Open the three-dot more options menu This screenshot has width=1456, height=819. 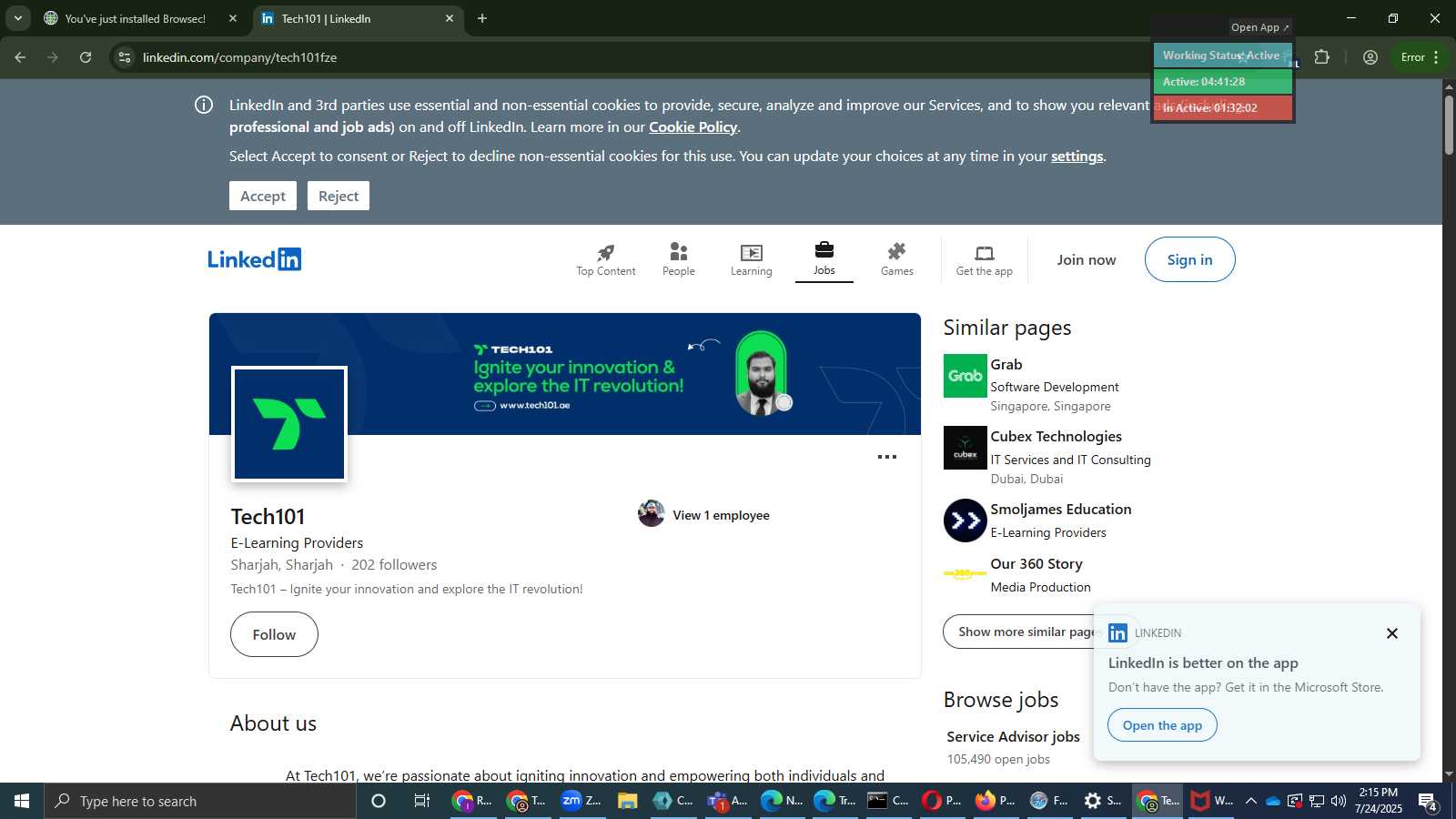(887, 457)
